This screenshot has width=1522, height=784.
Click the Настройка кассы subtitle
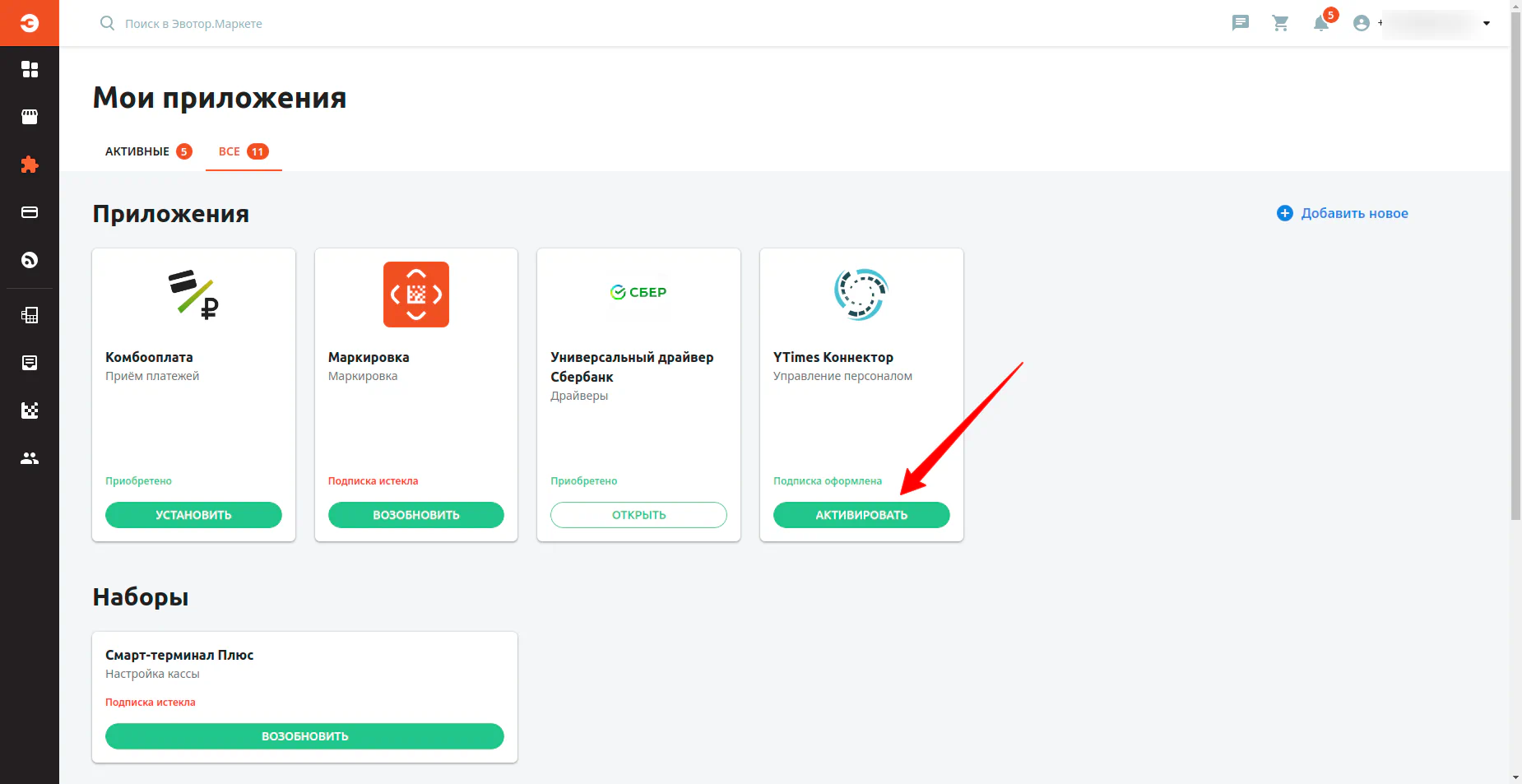[152, 674]
